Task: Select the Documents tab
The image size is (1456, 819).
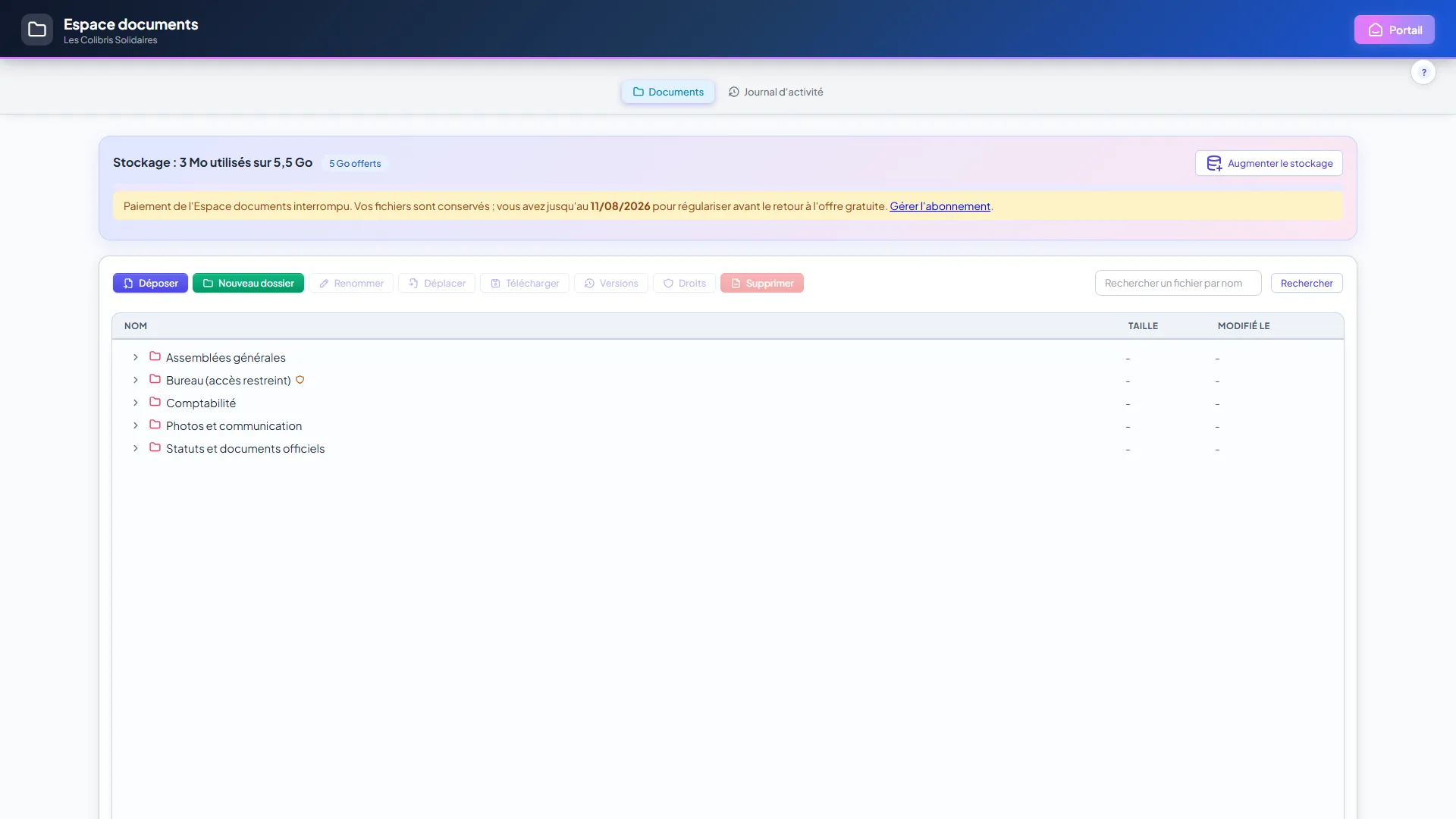Action: pos(668,92)
